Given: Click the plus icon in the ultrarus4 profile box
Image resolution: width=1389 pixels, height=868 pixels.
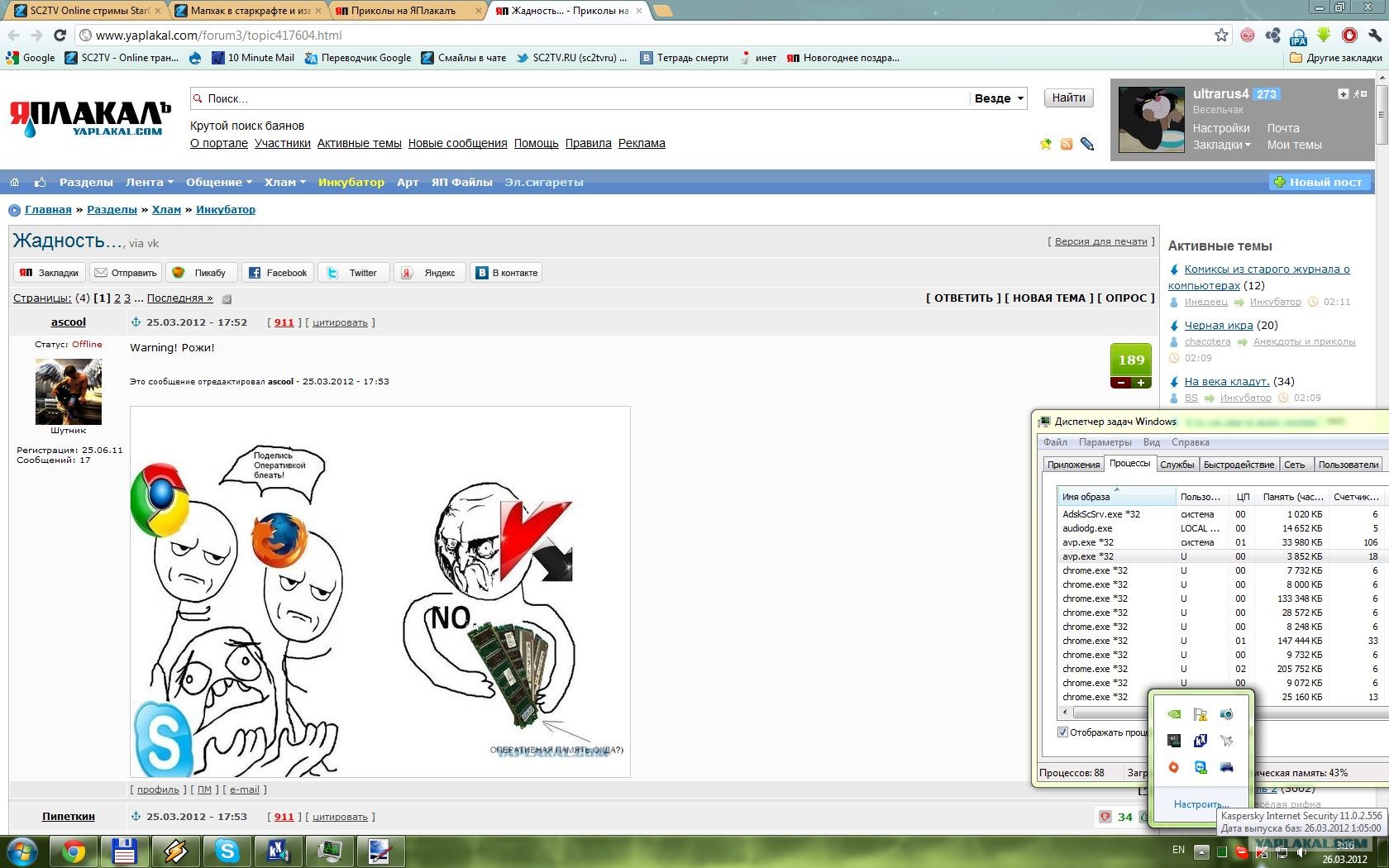Looking at the screenshot, I should [1344, 94].
